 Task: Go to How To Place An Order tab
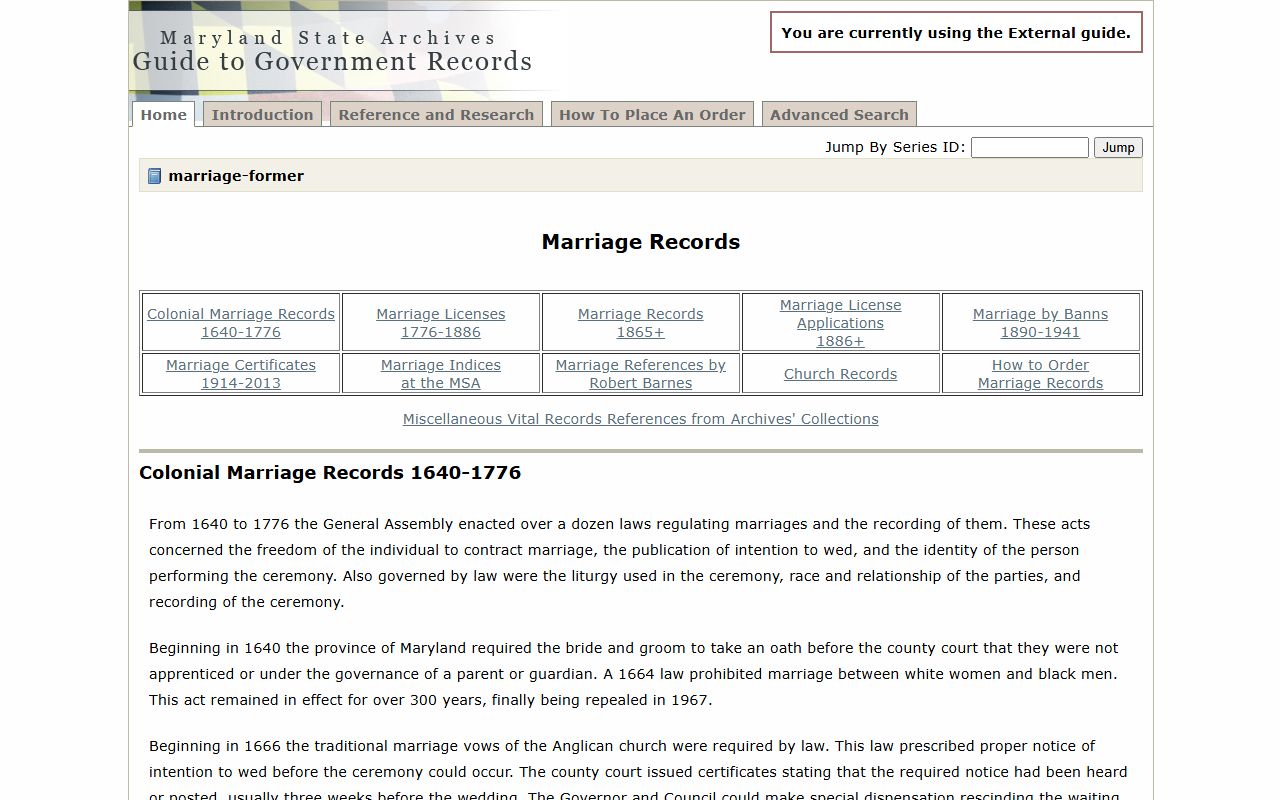click(652, 114)
